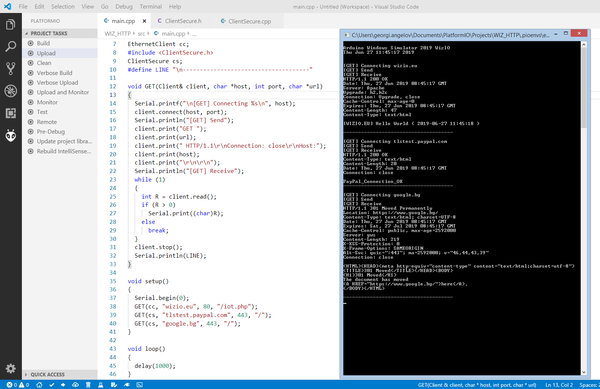Collapse the PROJECT TASKS section
600x389 pixels.
tap(60, 33)
